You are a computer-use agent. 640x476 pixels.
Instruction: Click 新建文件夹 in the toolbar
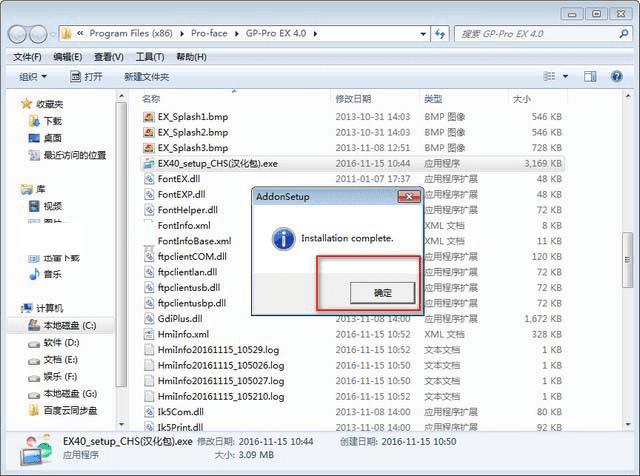(x=147, y=77)
